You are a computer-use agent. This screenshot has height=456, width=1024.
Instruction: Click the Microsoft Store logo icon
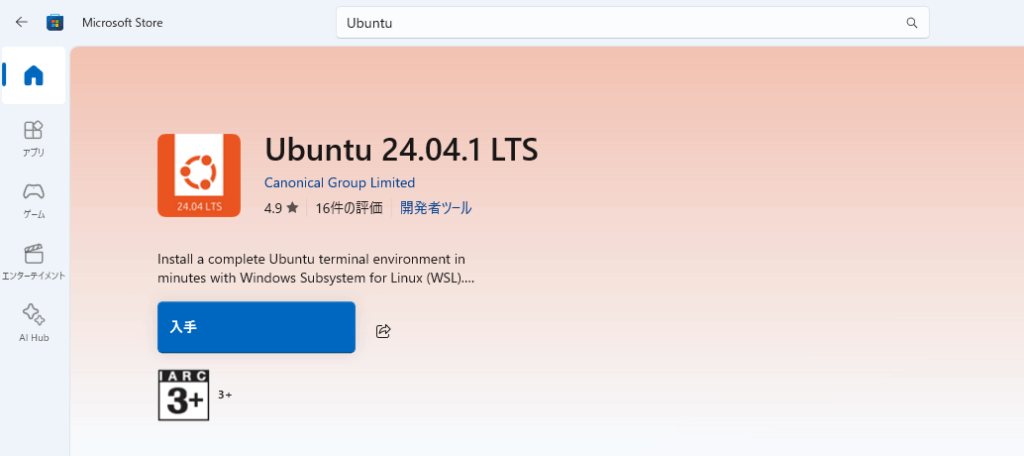(x=54, y=22)
